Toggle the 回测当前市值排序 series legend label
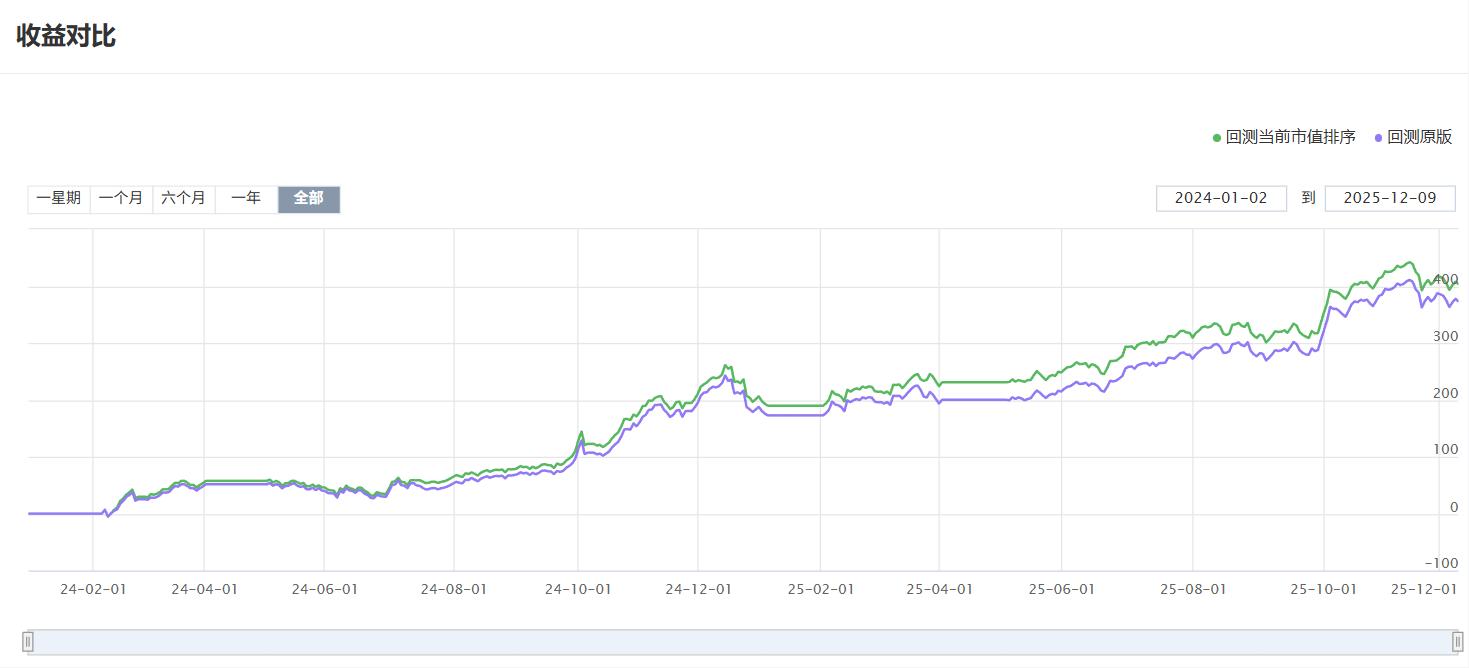 1290,137
